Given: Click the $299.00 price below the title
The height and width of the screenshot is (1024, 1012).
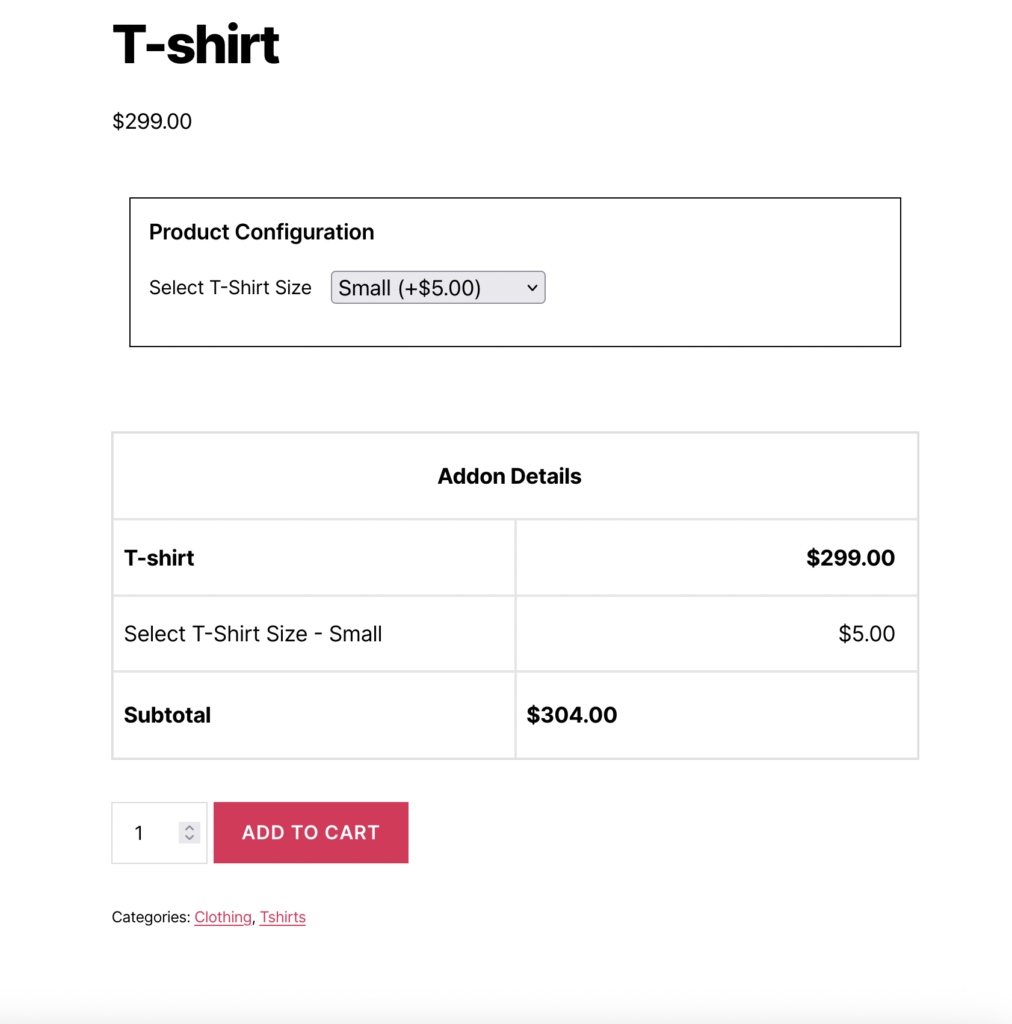Looking at the screenshot, I should point(152,122).
